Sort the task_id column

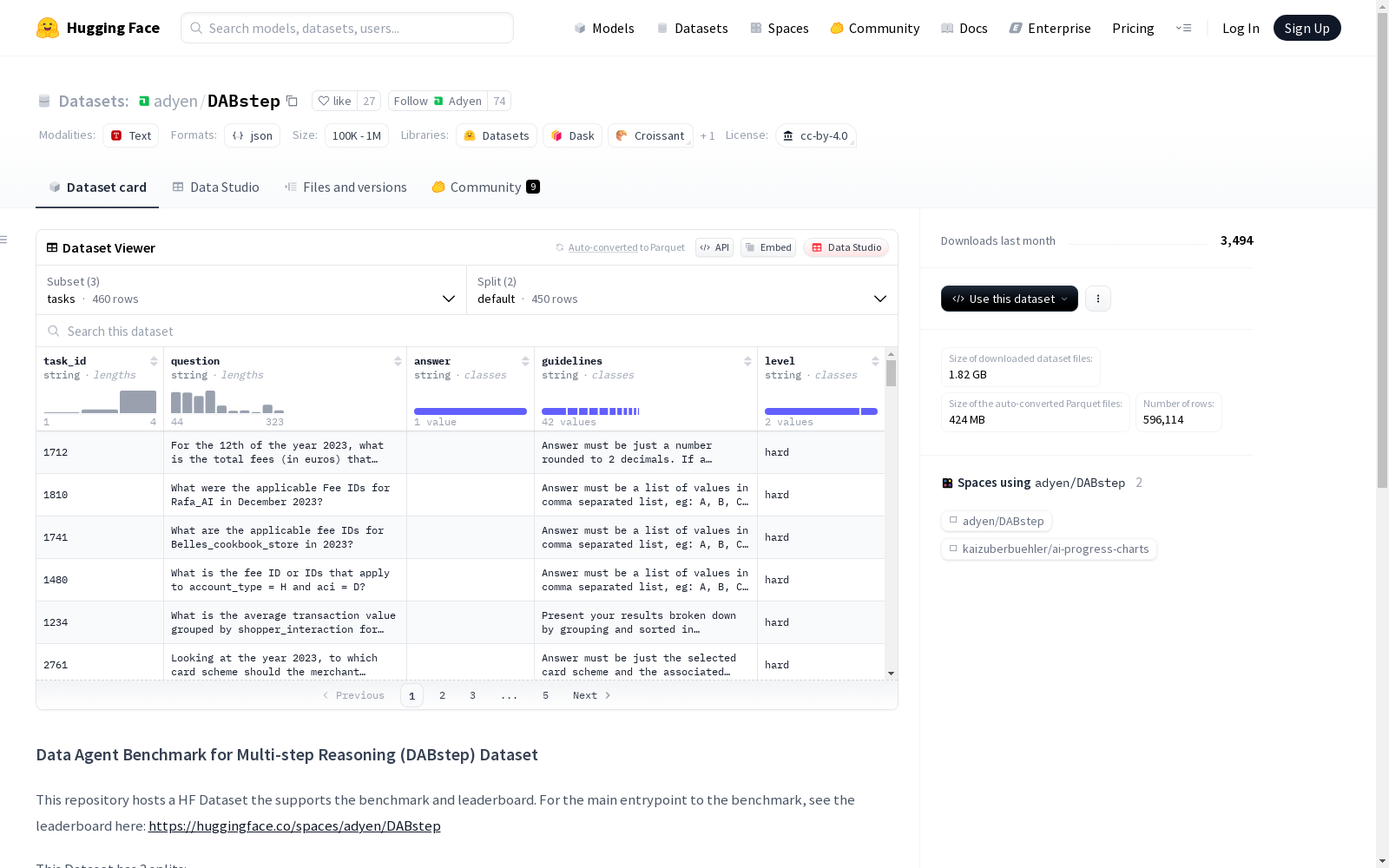154,361
